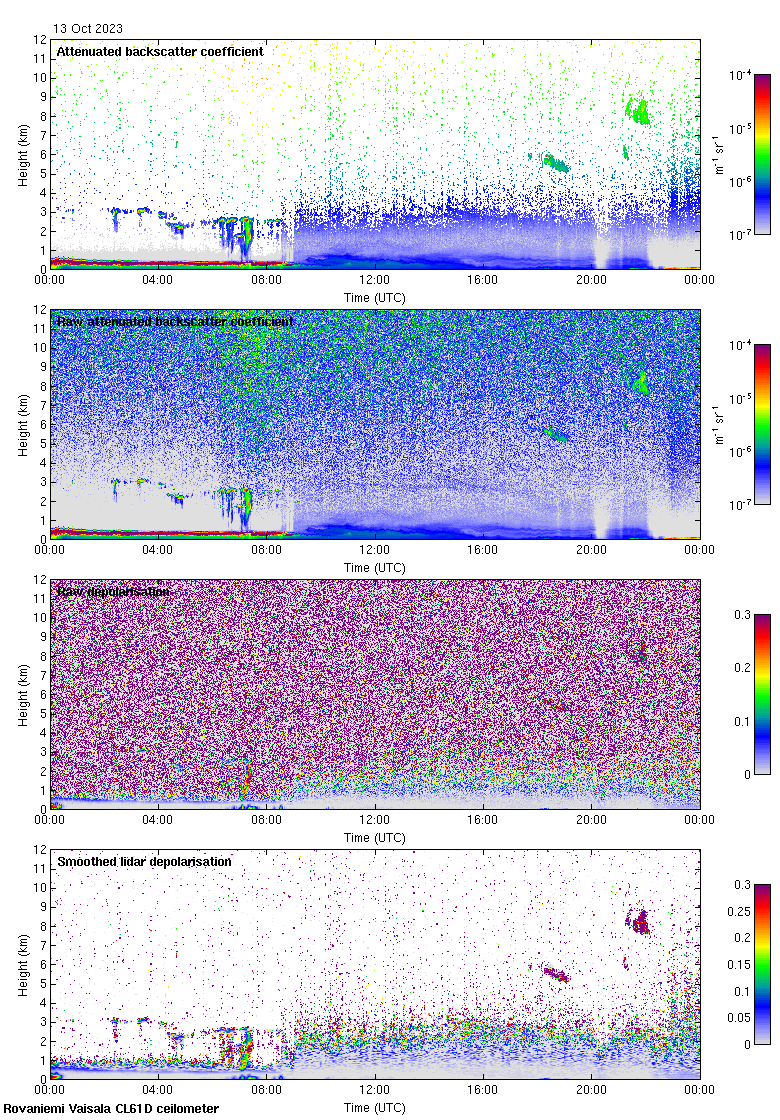The width and height of the screenshot is (780, 1120).
Task: Click m-1 sr-1 unit beside attenuated backscatter color bar
Action: (719, 154)
